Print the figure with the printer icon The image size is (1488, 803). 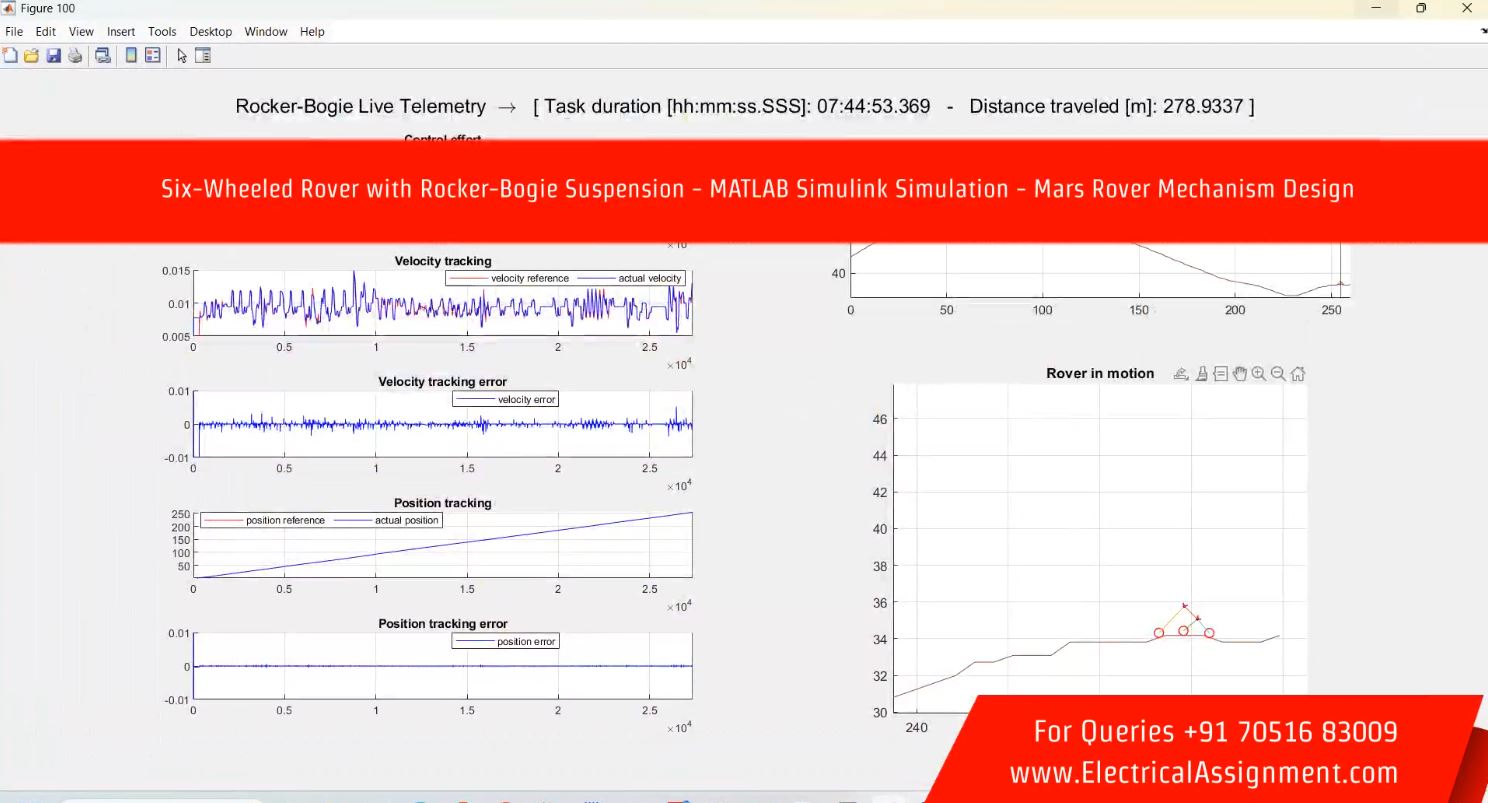tap(75, 56)
